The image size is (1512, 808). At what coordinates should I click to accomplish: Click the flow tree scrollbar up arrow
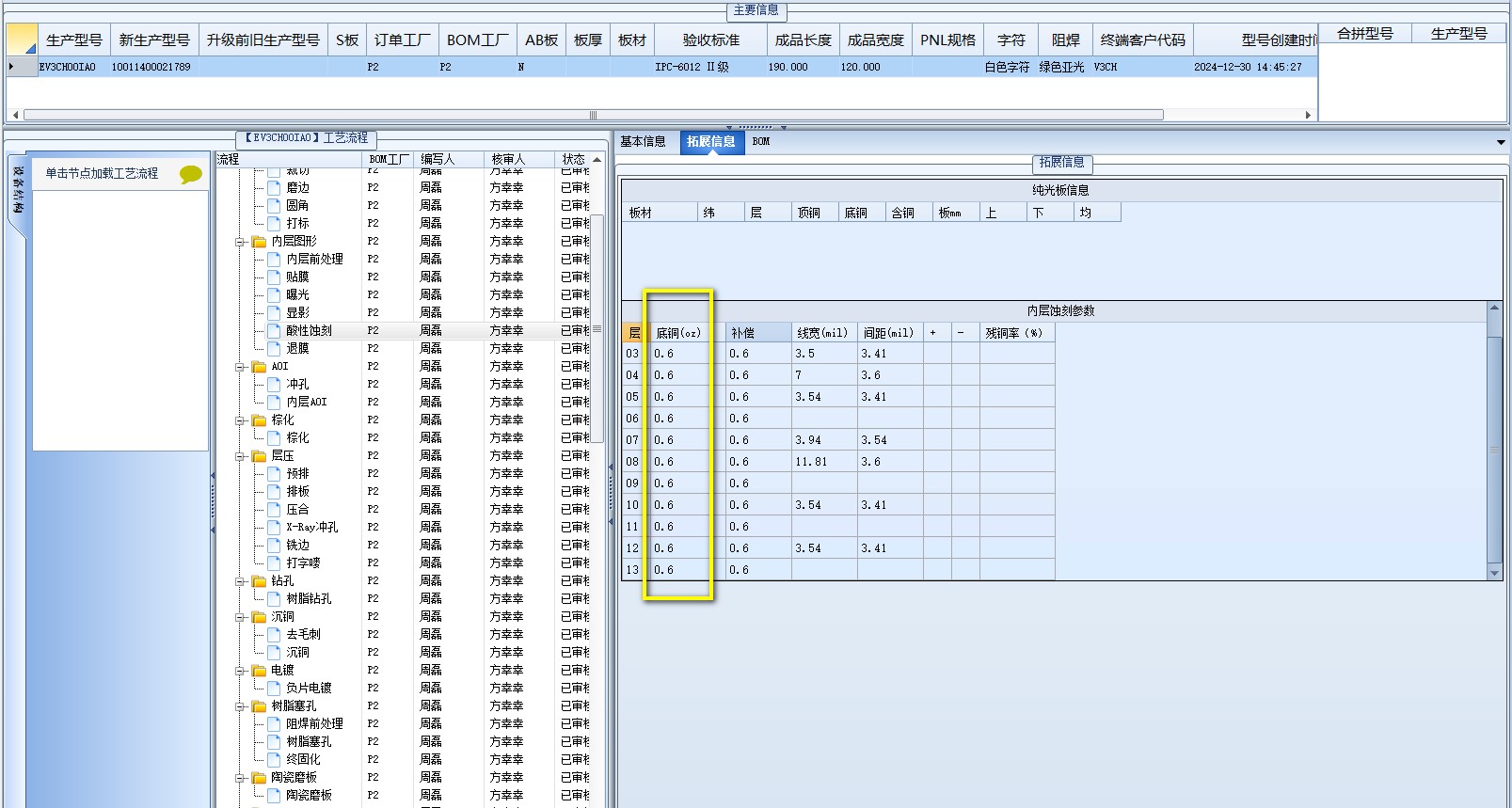point(597,160)
